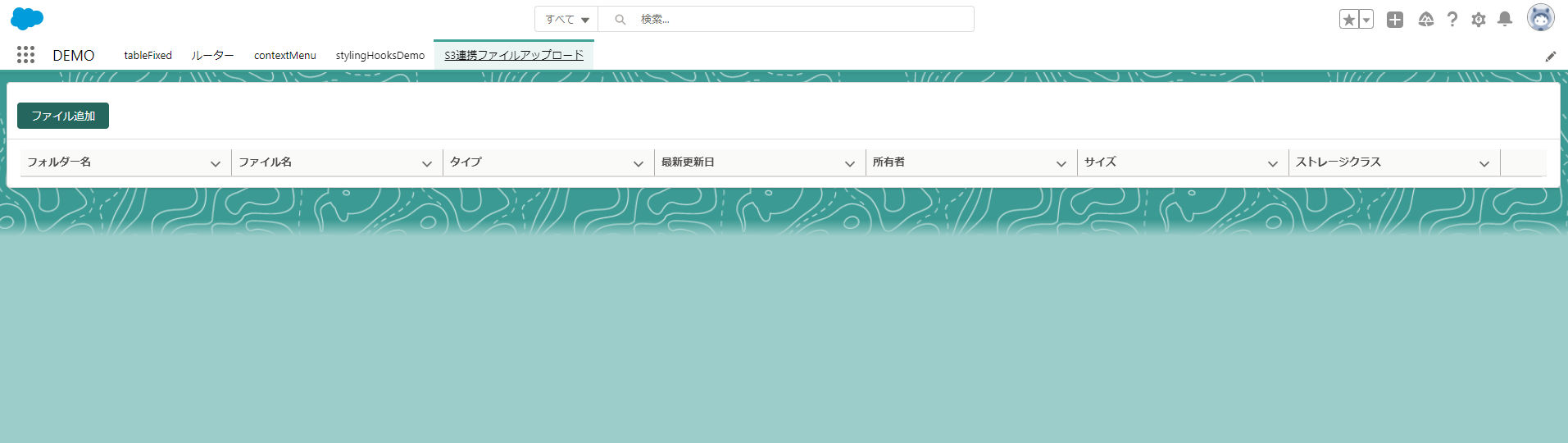The height and width of the screenshot is (443, 1568).
Task: Click the favorites star icon
Action: 1349,20
